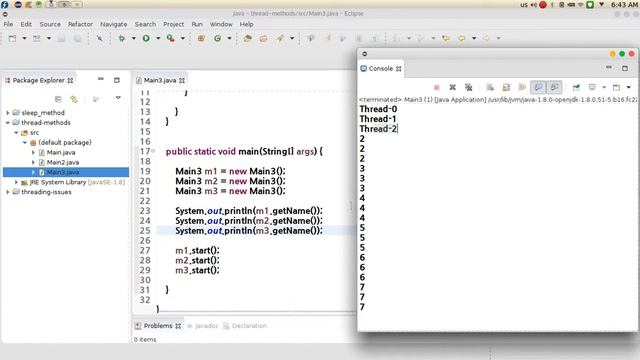Click the Open Task folder icon

tap(263, 38)
